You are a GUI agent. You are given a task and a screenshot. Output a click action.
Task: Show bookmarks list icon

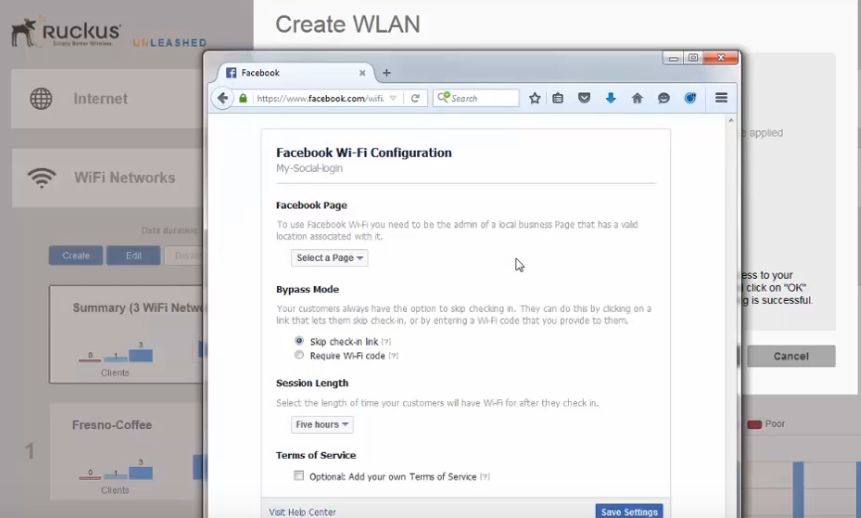point(559,98)
